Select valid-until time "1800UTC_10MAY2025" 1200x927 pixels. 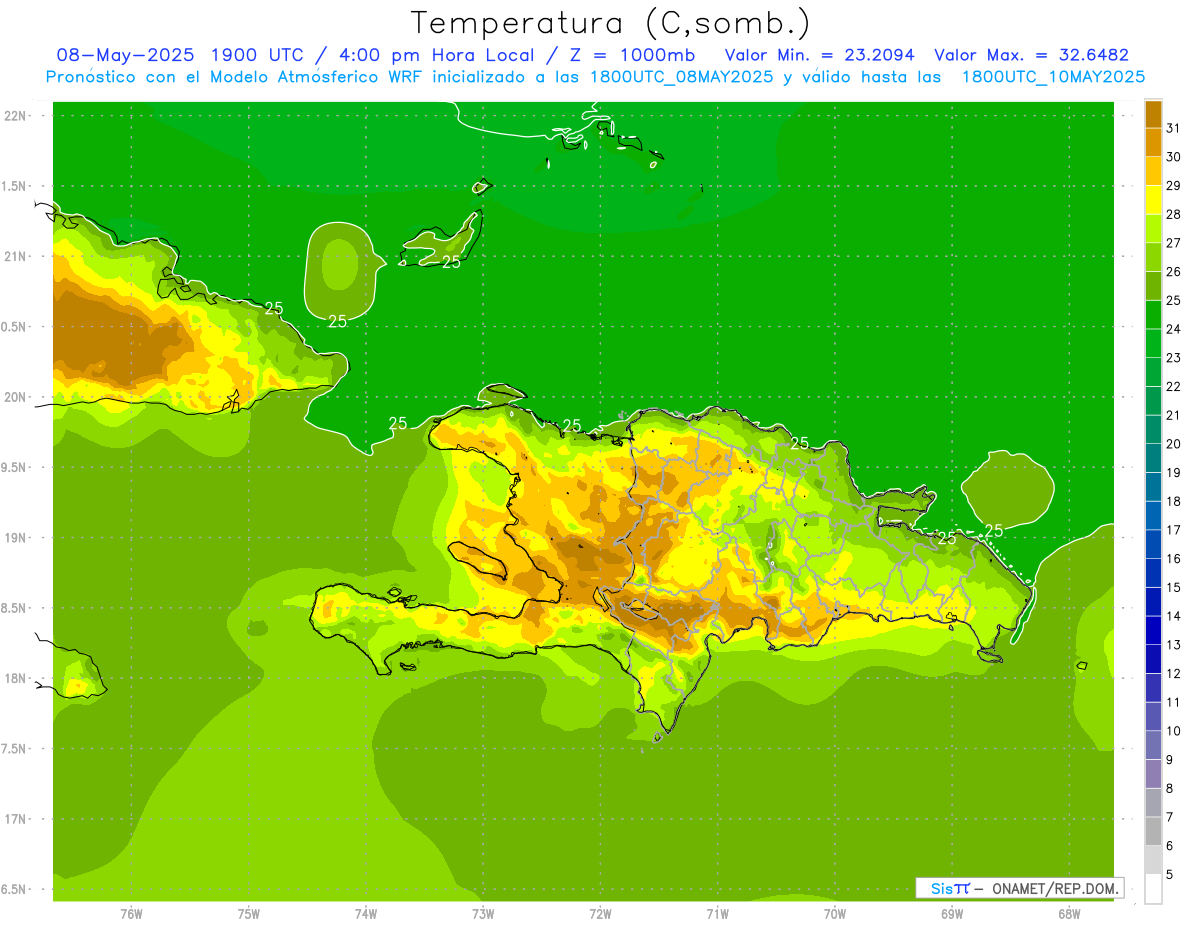(x=1053, y=77)
